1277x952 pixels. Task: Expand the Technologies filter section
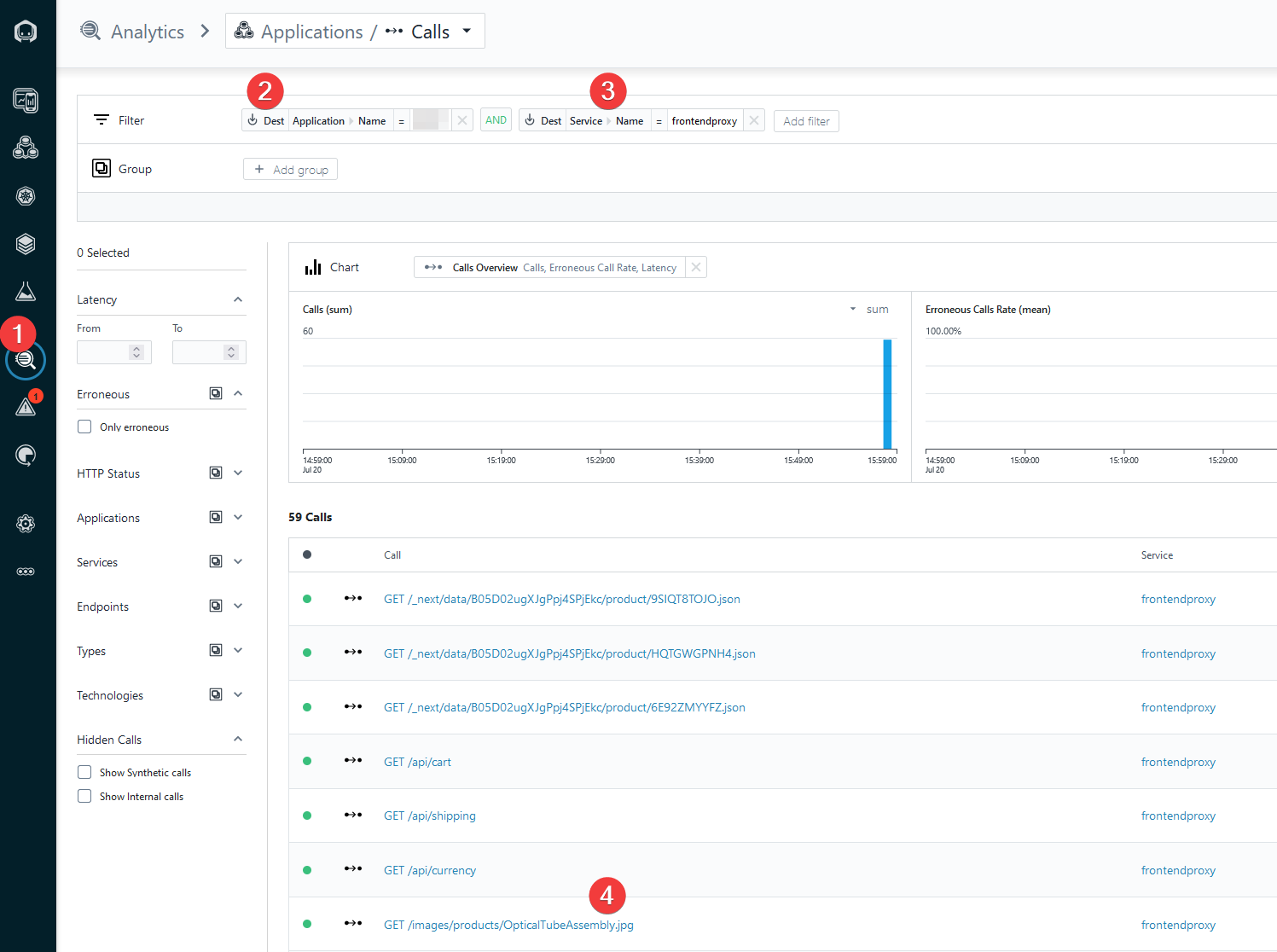pyautogui.click(x=238, y=694)
